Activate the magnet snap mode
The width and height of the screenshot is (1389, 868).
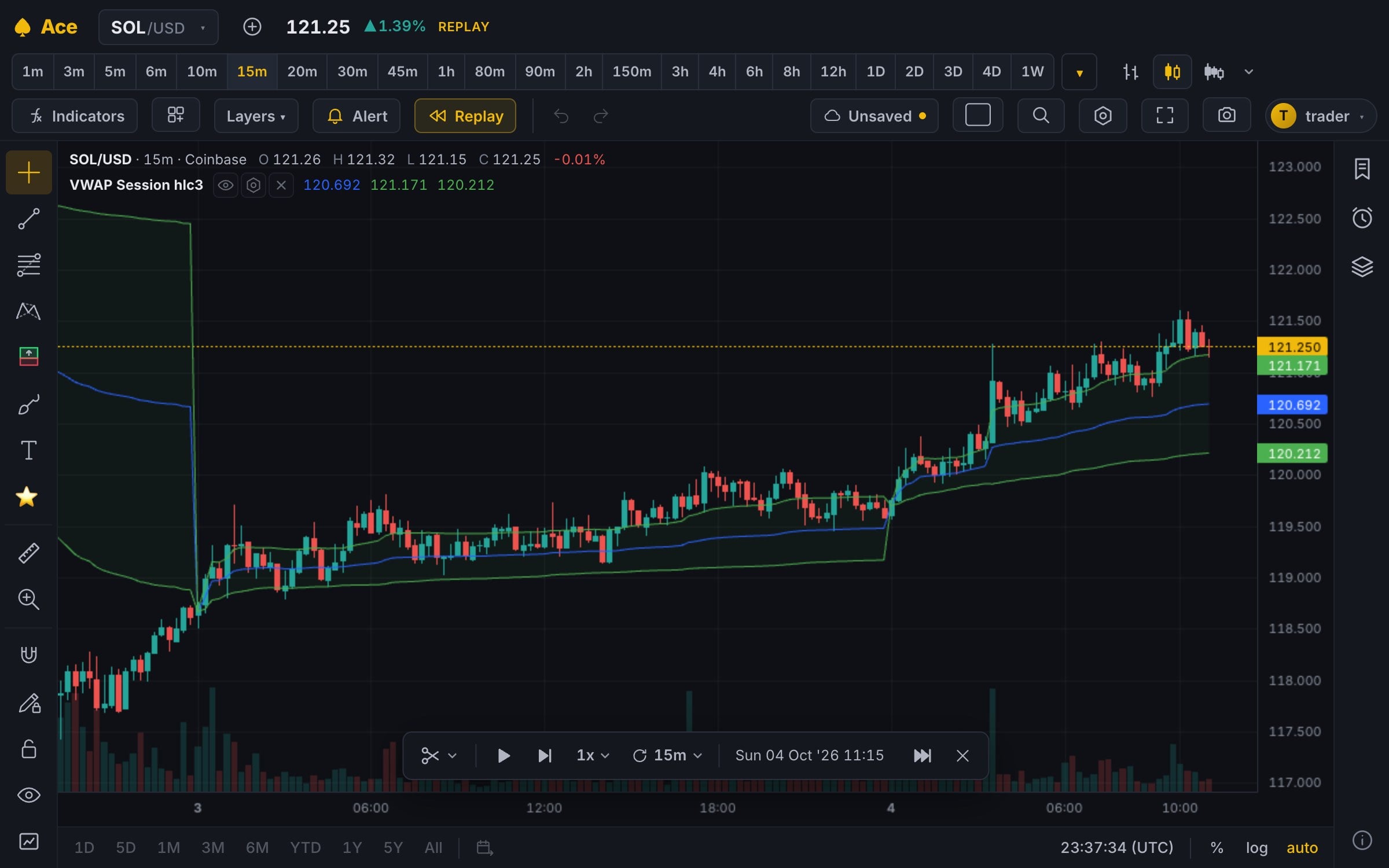coord(28,654)
